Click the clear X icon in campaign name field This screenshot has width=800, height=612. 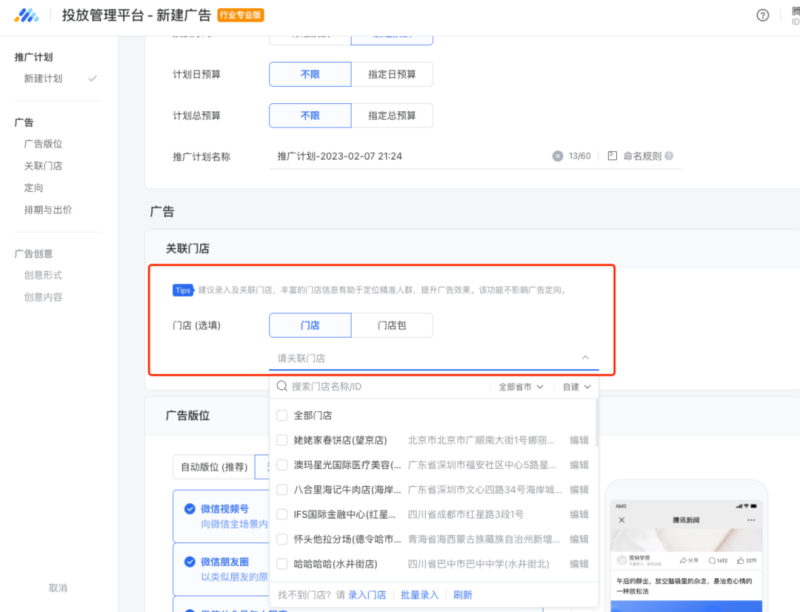(560, 156)
